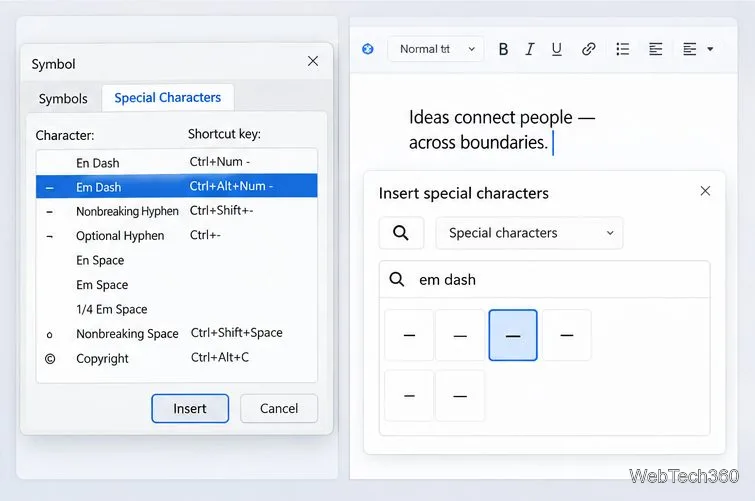Screen dimensions: 755x501
Task: Apply Underline from the toolbar
Action: pyautogui.click(x=557, y=49)
